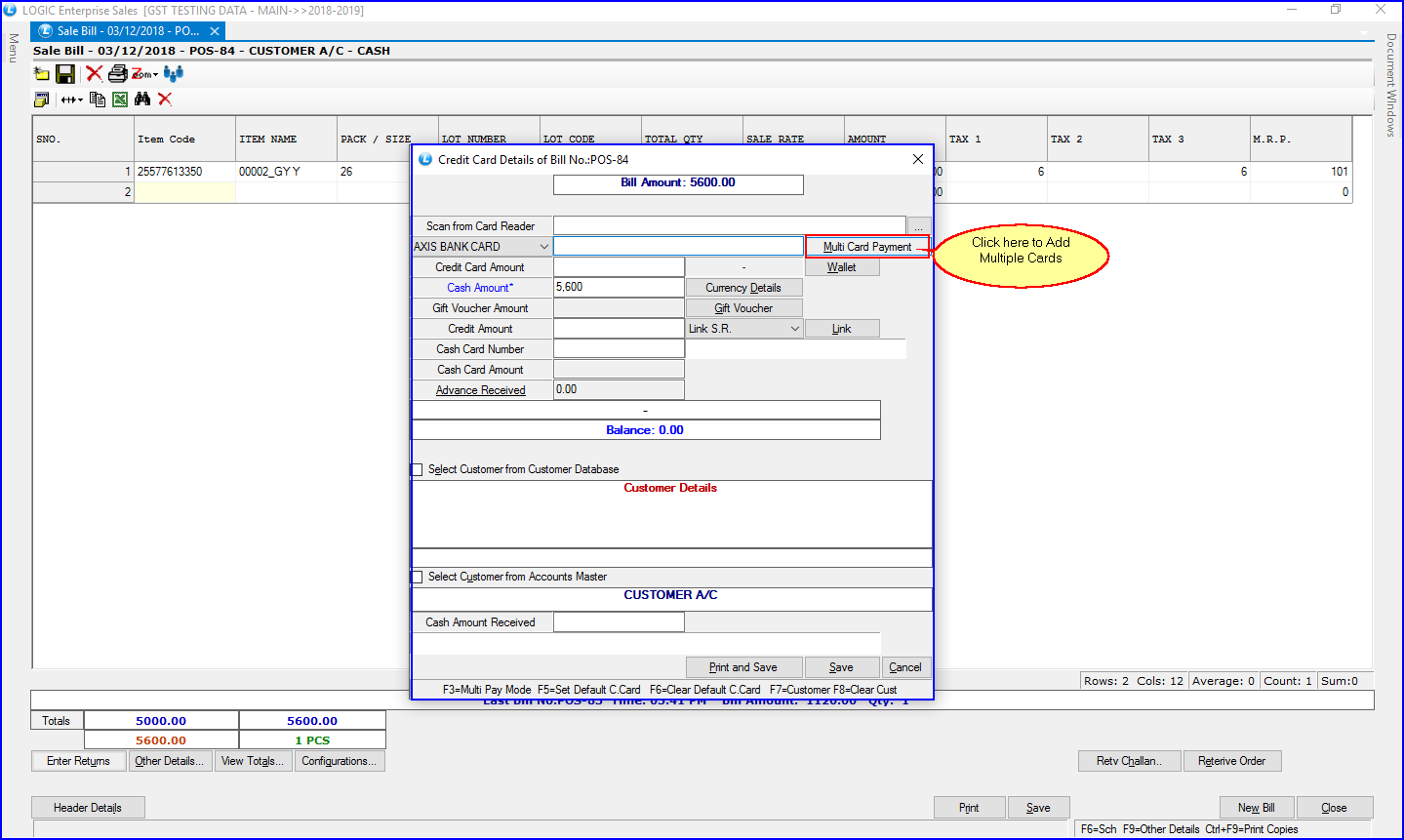Click the red X icon beside binoculars

point(165,100)
